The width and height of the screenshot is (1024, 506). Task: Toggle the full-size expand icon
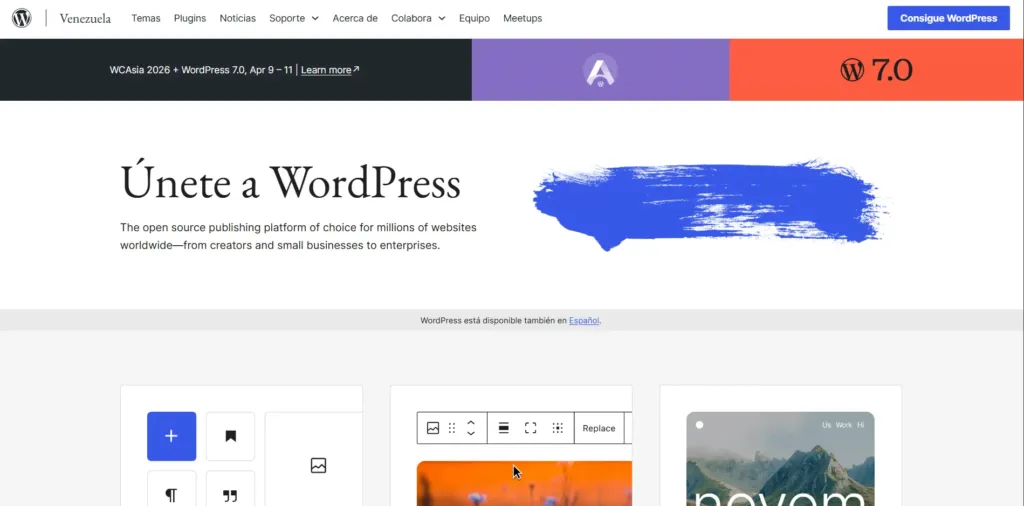click(531, 428)
